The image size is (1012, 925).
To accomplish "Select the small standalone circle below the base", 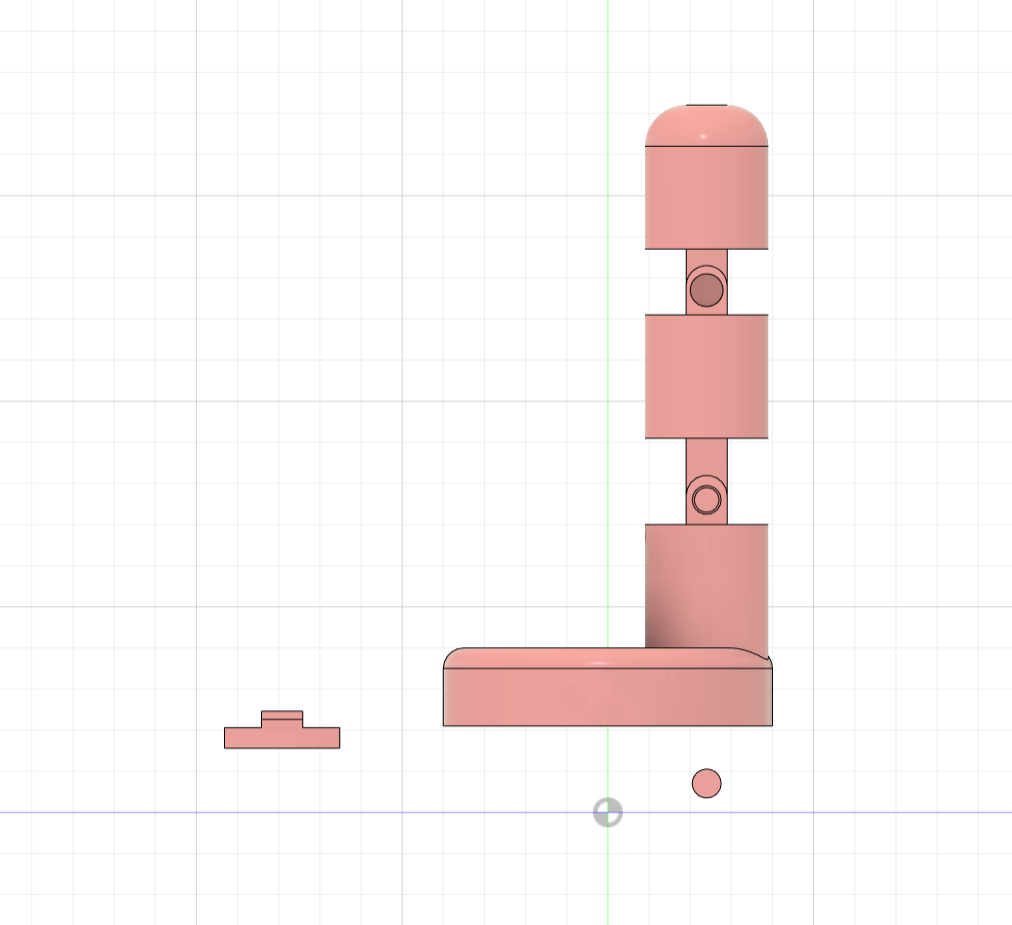I will (x=706, y=783).
